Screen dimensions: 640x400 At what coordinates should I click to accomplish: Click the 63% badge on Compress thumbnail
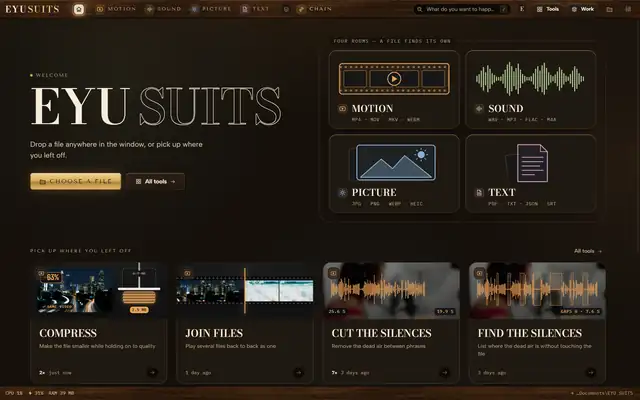tap(53, 277)
